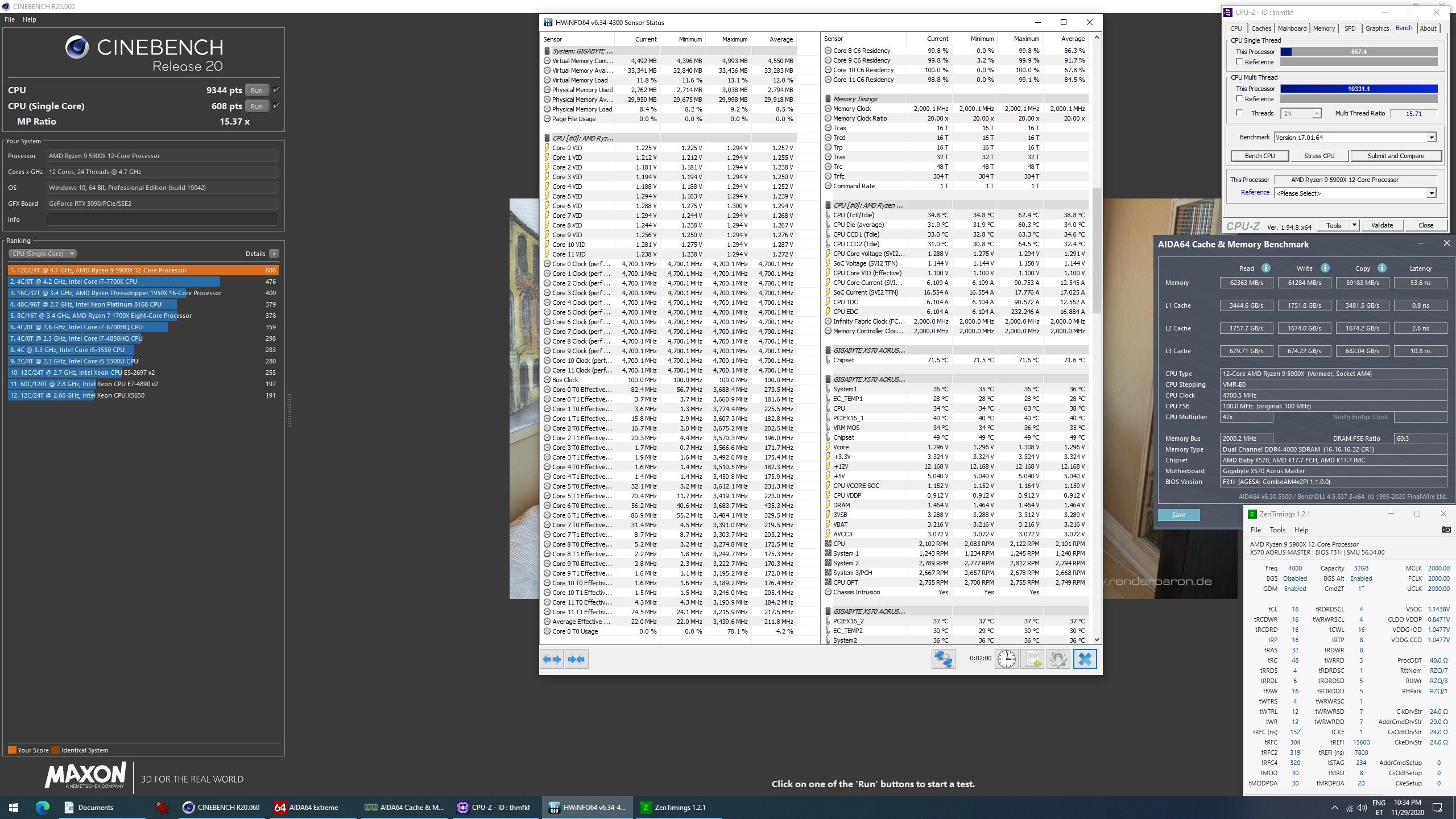Select top ranking entry AMD Ryzen 9 5900X
The image size is (1456, 819).
pyautogui.click(x=143, y=270)
